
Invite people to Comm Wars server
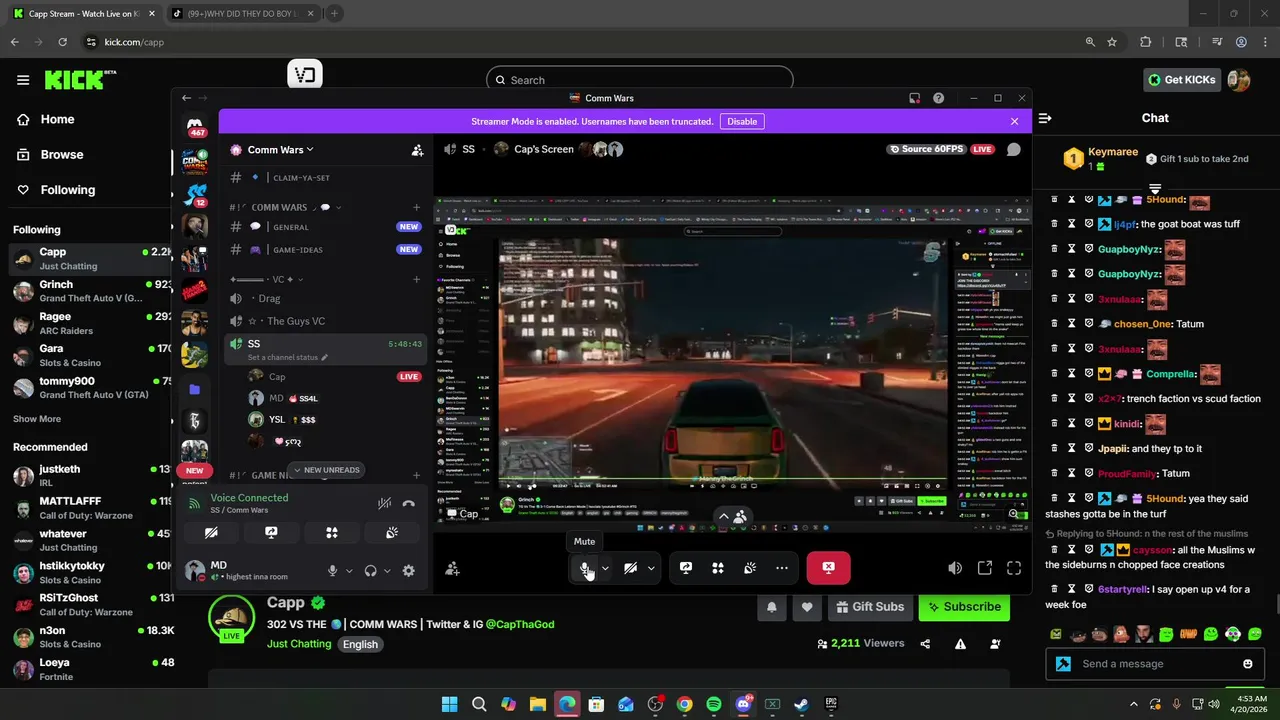pos(417,150)
